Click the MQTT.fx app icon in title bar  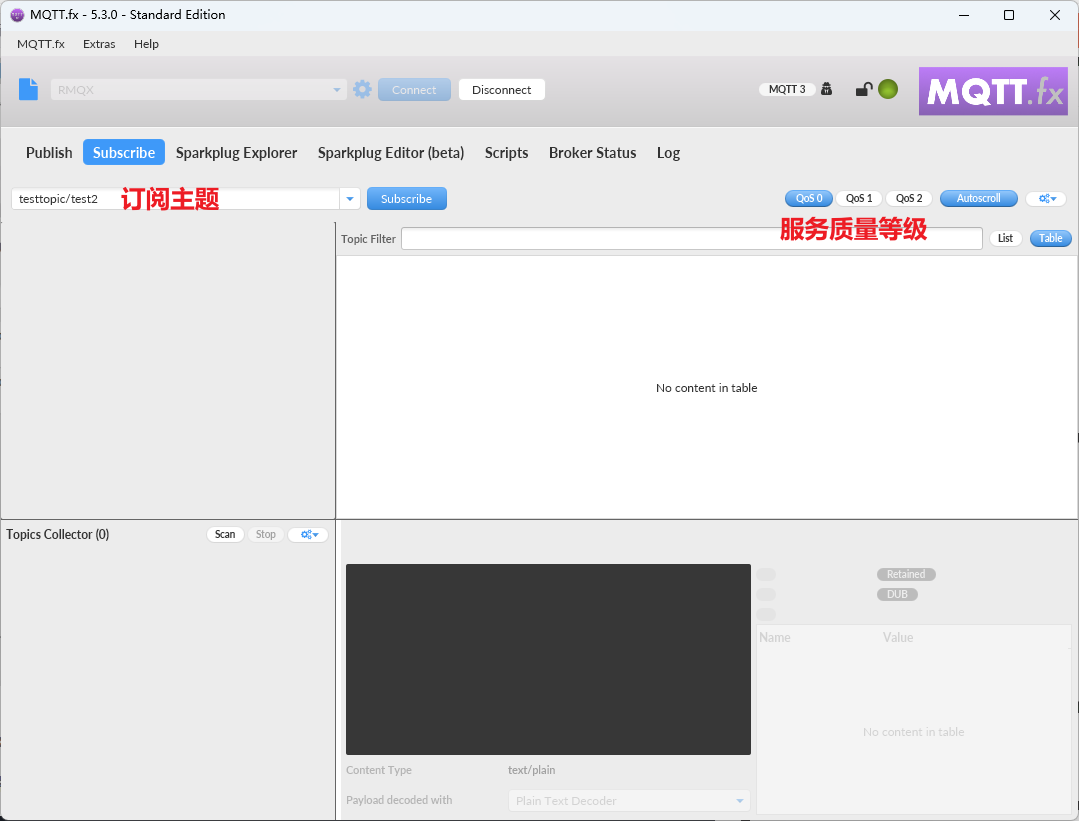click(x=17, y=15)
